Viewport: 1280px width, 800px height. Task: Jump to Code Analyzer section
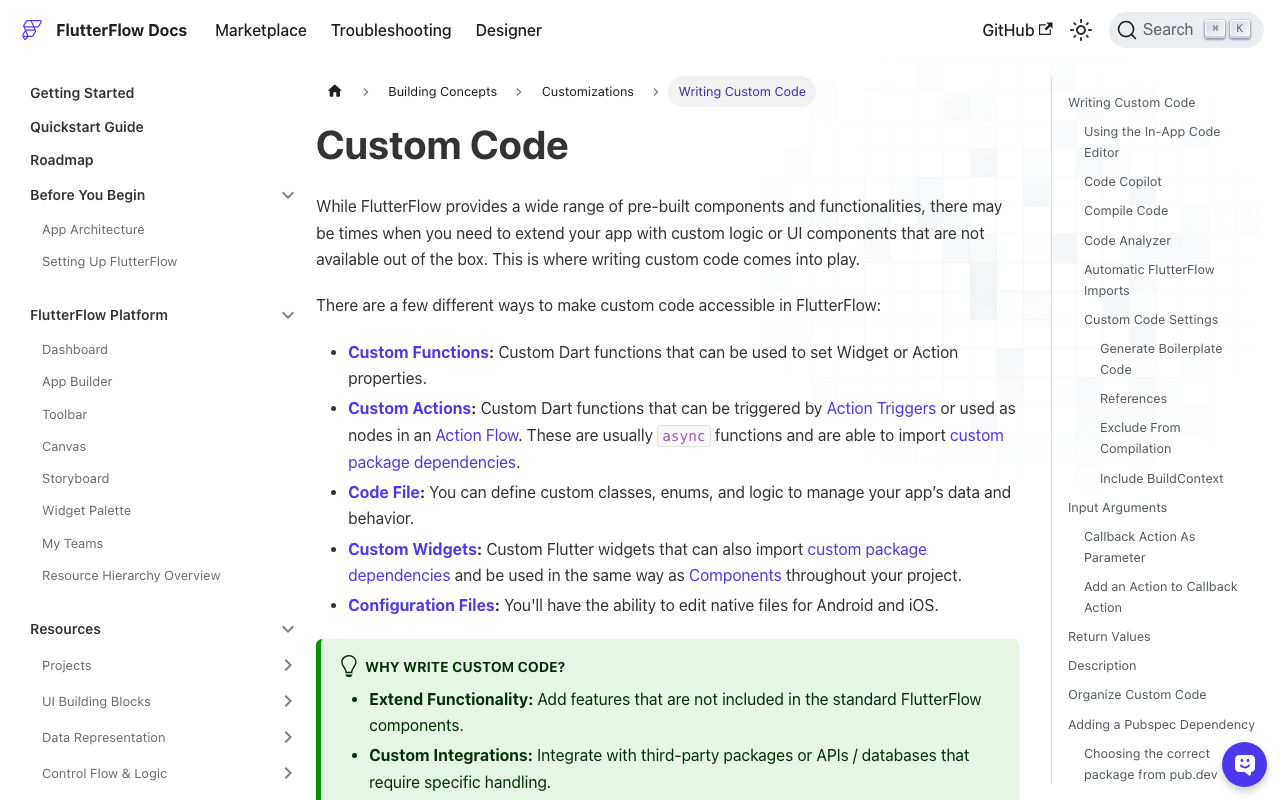pos(1127,240)
